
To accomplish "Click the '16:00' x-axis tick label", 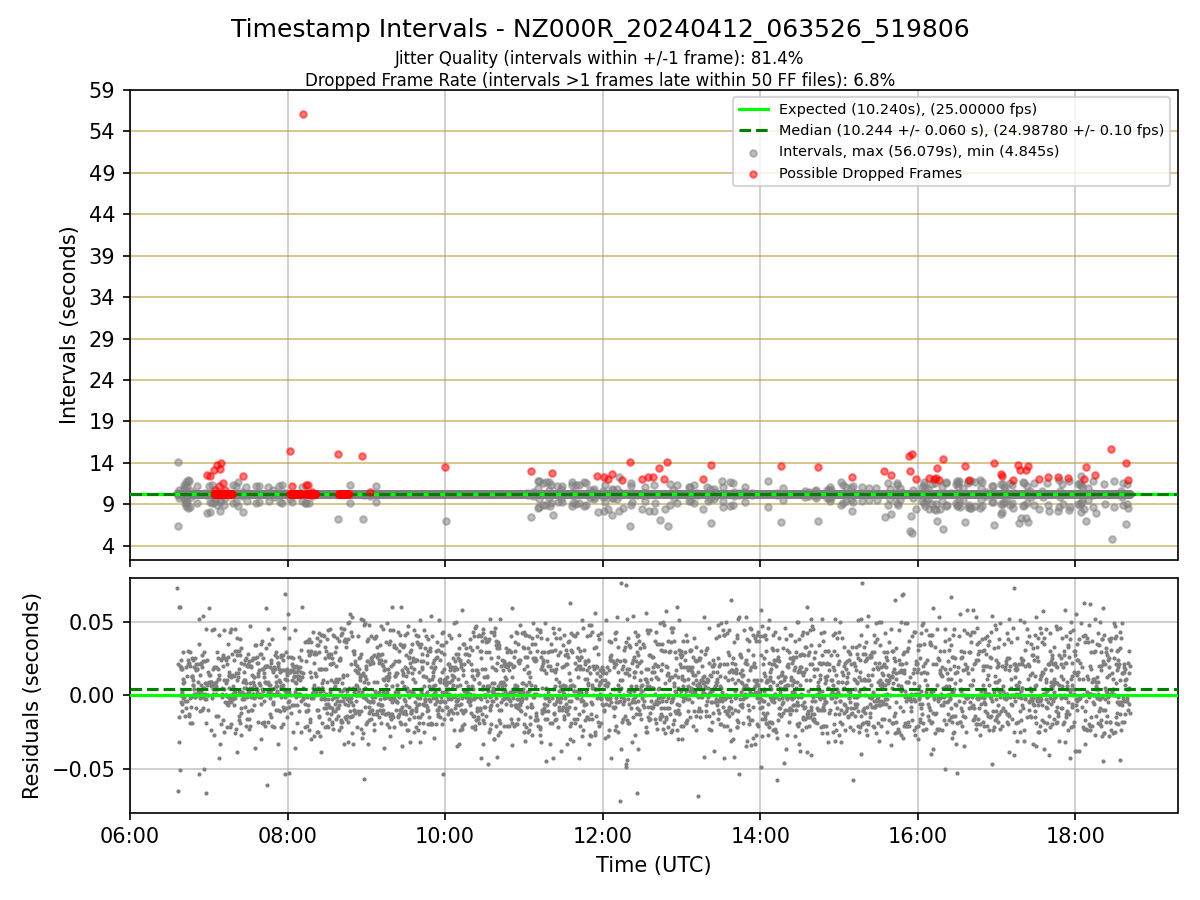I will tap(918, 834).
